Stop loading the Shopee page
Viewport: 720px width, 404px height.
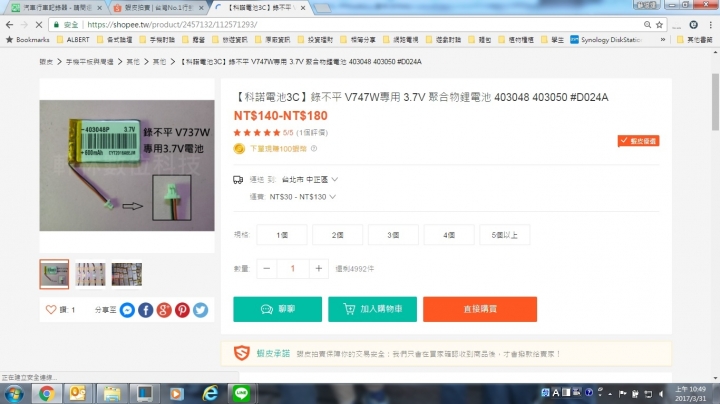(x=39, y=25)
